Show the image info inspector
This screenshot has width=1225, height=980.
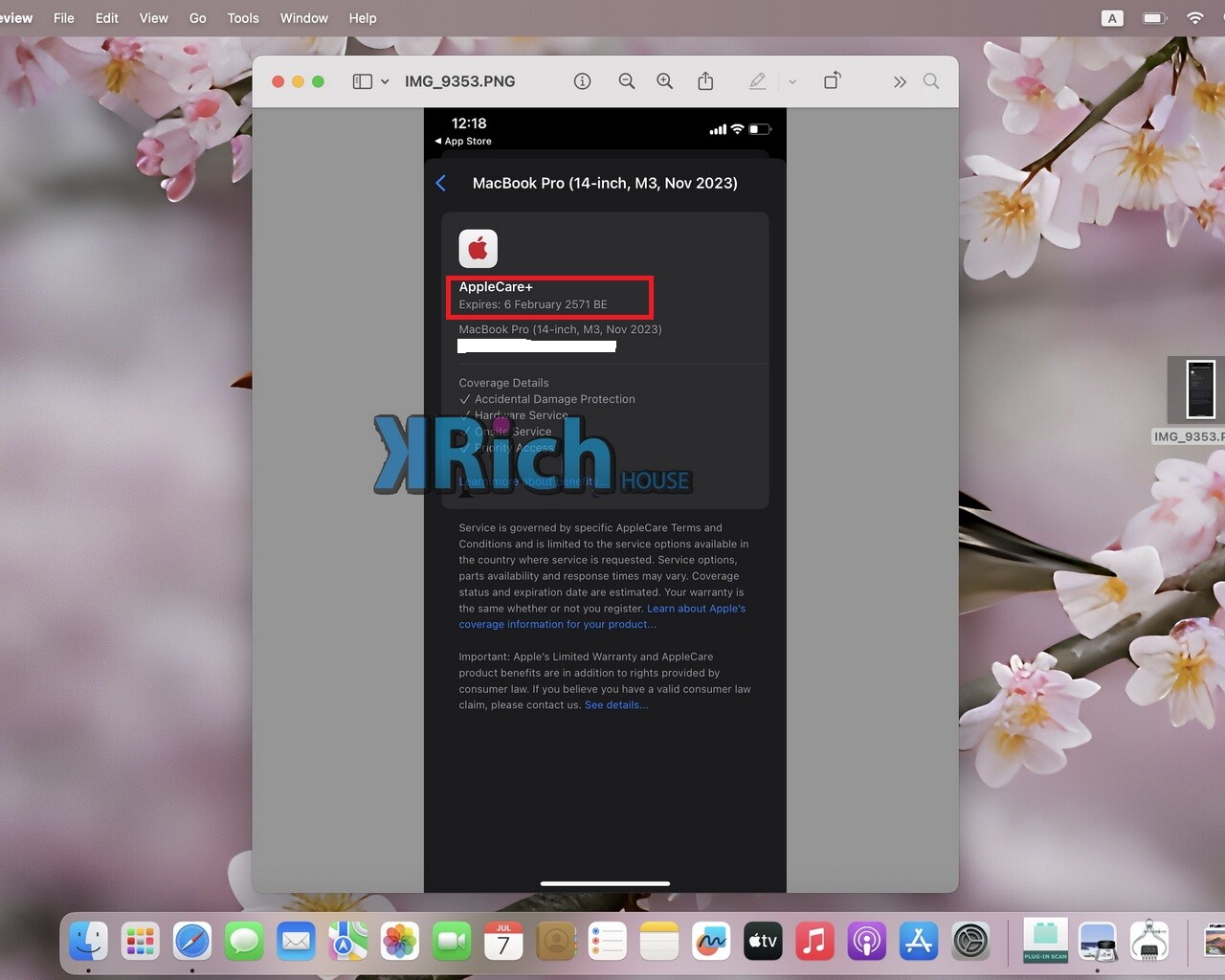coord(582,81)
